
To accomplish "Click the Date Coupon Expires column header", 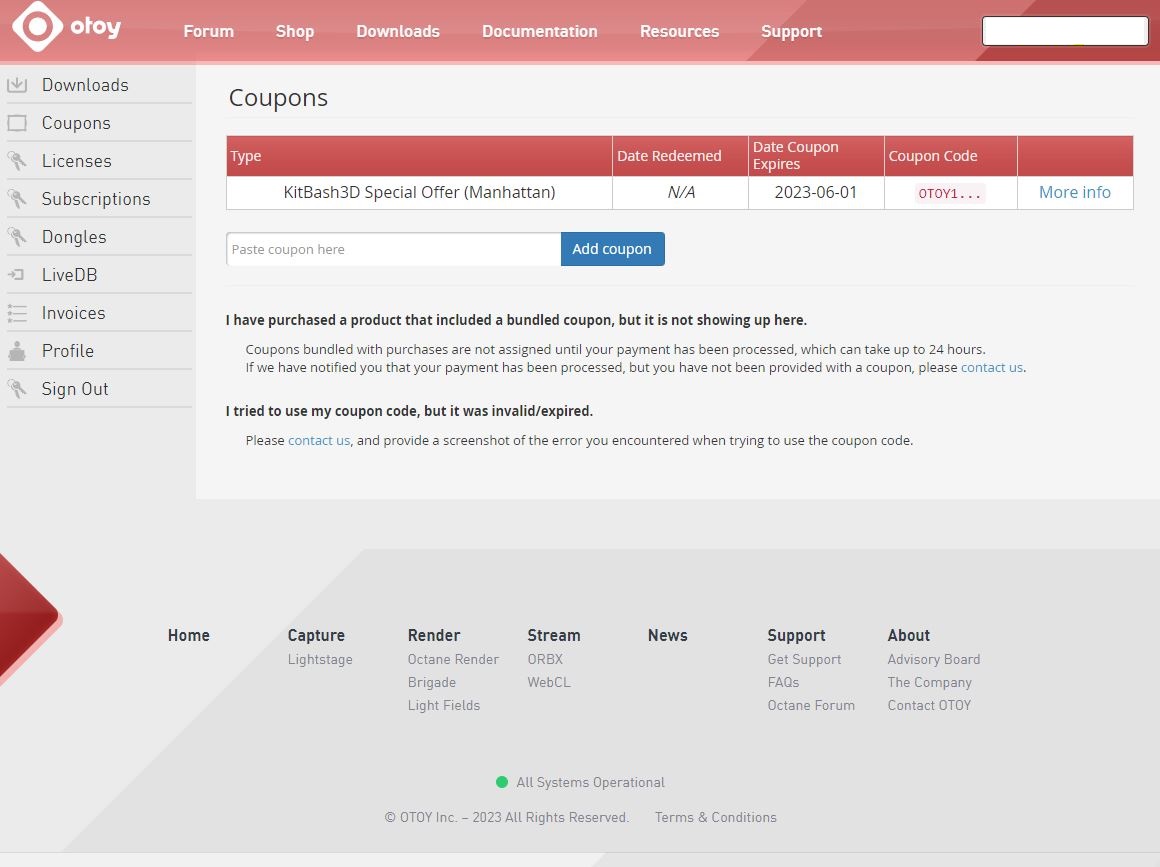I will (816, 156).
